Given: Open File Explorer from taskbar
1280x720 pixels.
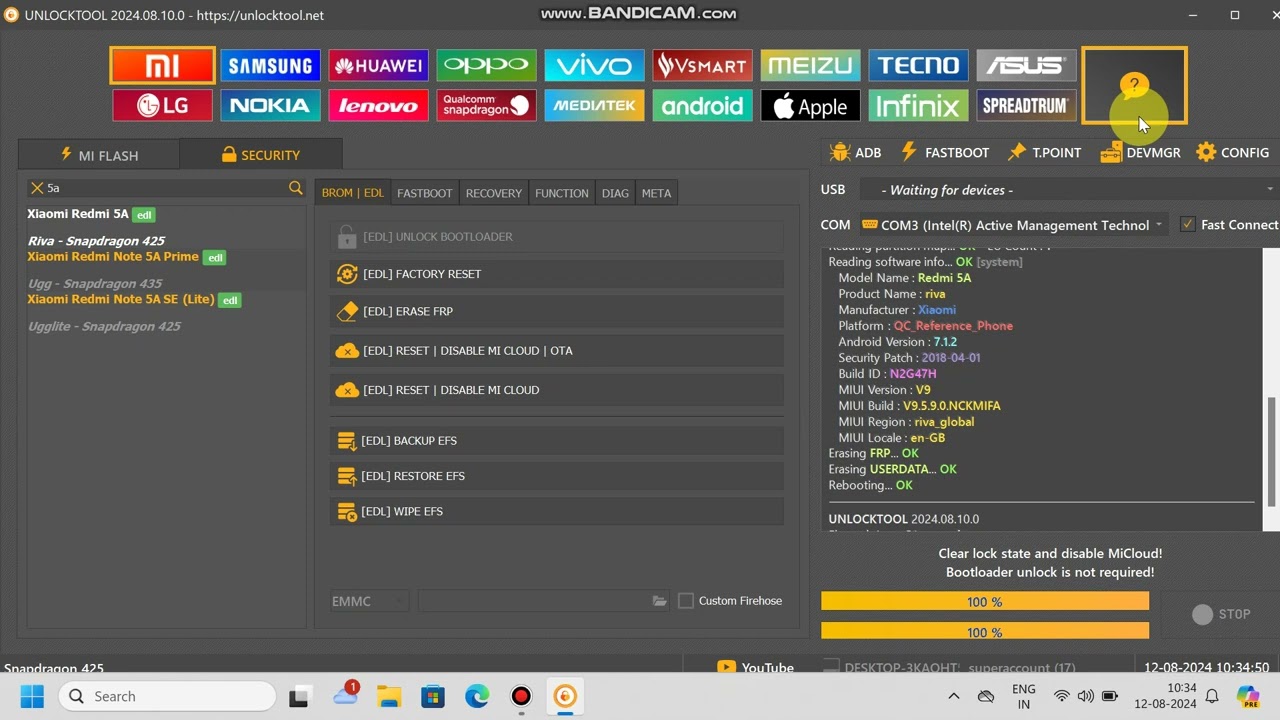Looking at the screenshot, I should (389, 696).
